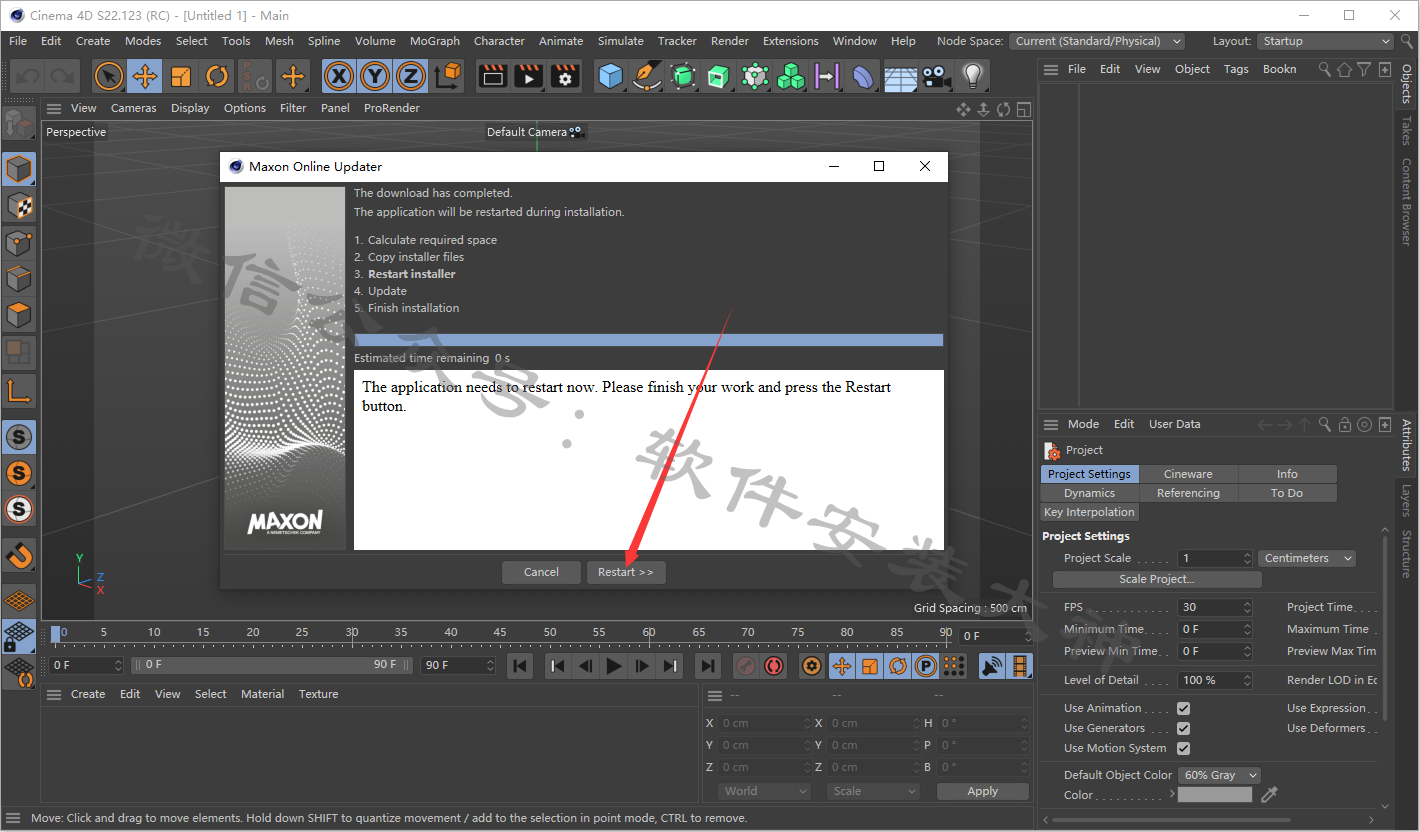The width and height of the screenshot is (1420, 832).
Task: Toggle coordinate system icon
Action: pos(448,76)
